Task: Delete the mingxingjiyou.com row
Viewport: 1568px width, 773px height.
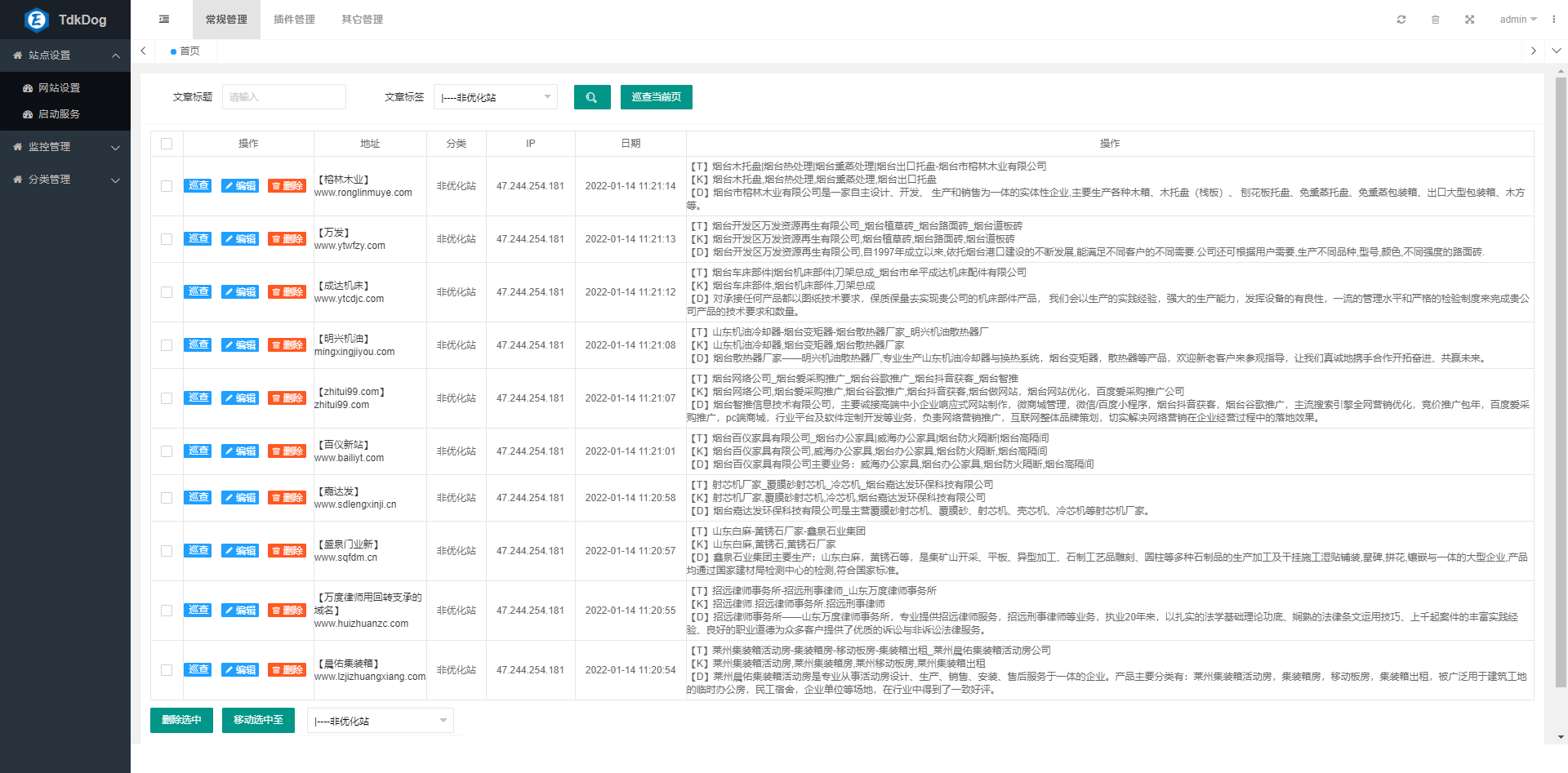Action: pos(287,345)
